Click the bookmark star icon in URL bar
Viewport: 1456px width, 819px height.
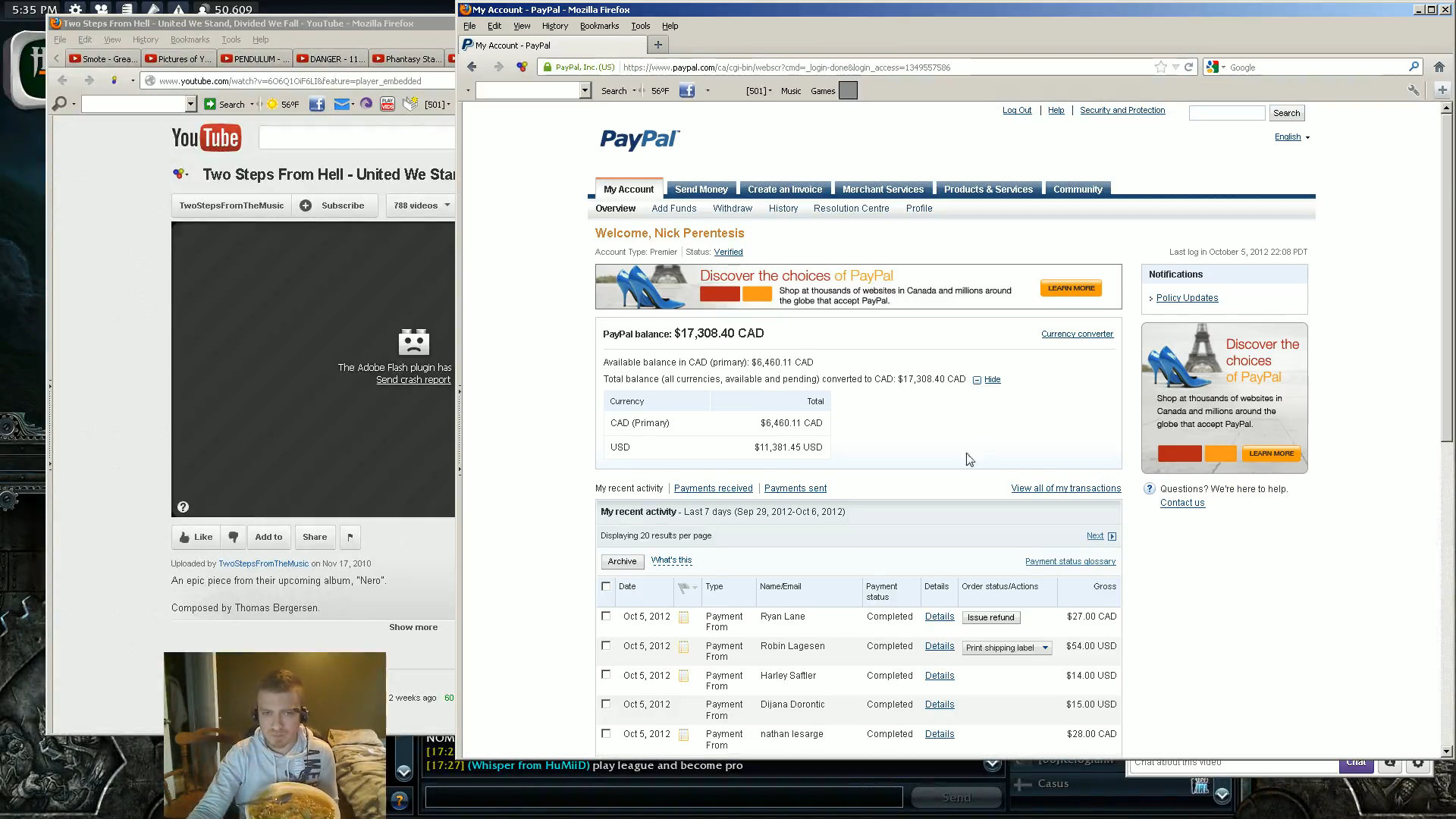point(1160,67)
